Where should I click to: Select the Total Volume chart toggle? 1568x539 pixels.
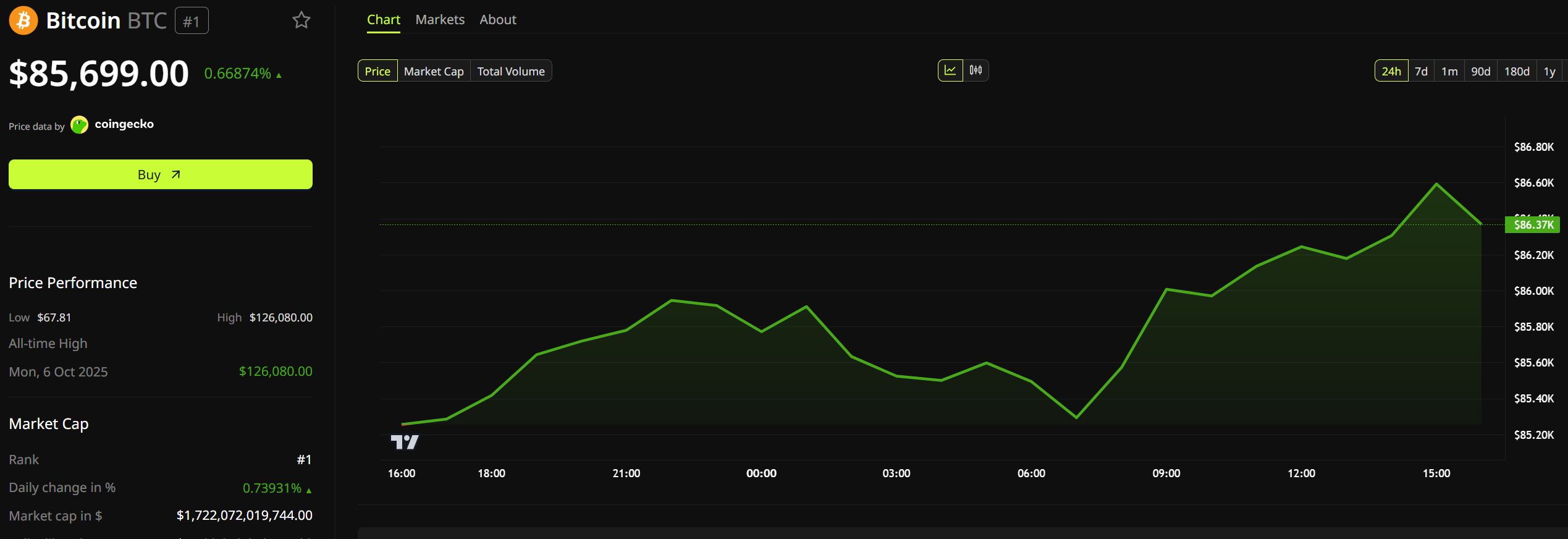coord(511,71)
